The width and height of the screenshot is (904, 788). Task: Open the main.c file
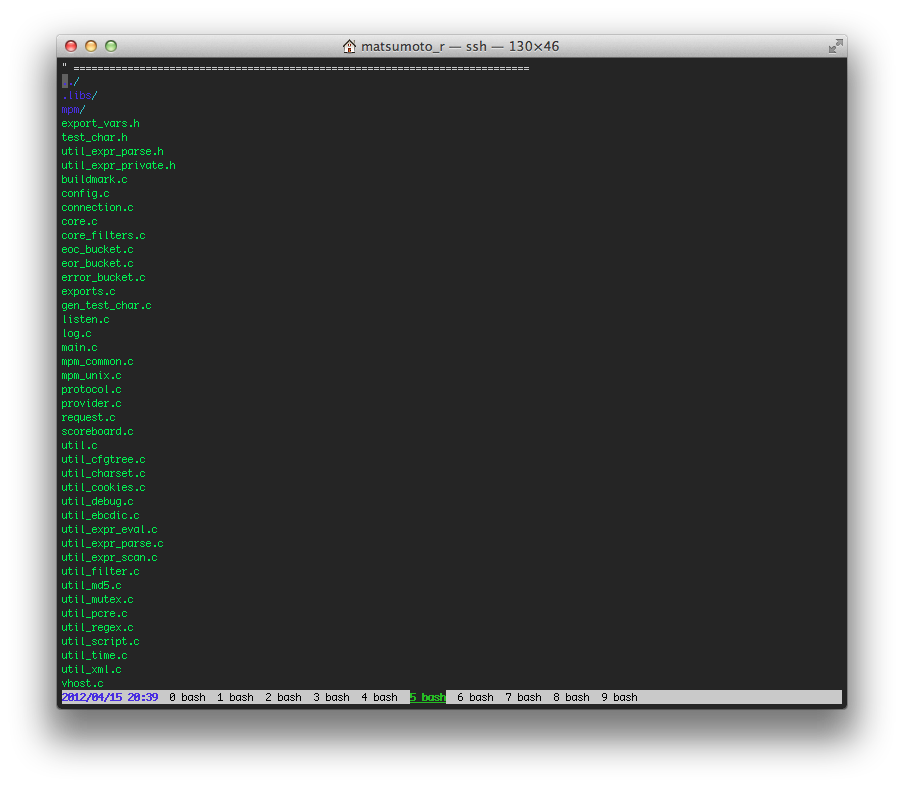(79, 348)
